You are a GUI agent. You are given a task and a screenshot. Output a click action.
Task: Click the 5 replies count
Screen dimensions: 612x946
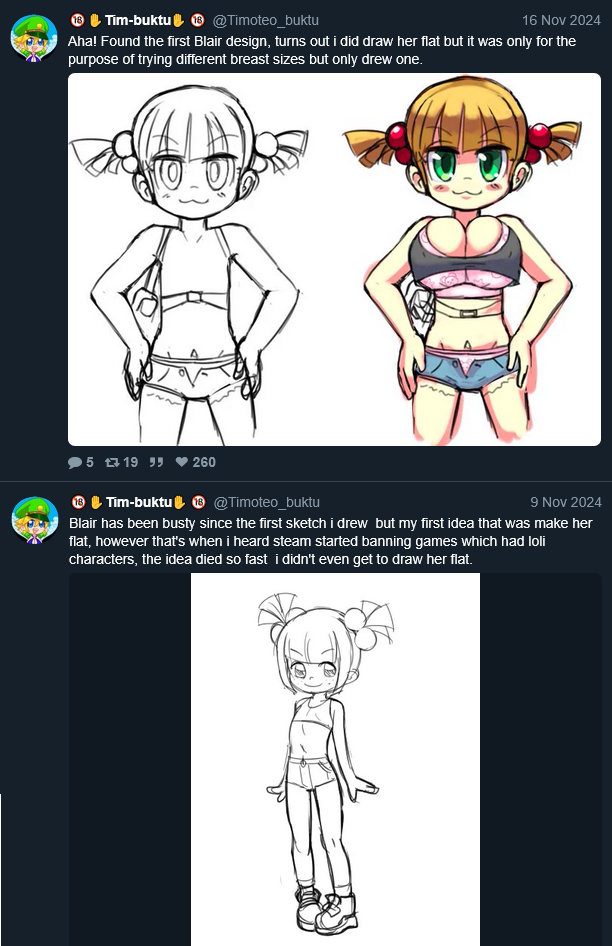click(x=90, y=463)
